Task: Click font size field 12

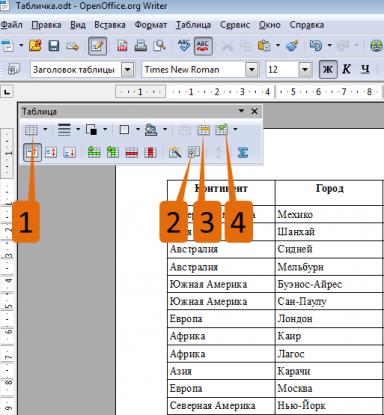Action: [x=282, y=70]
